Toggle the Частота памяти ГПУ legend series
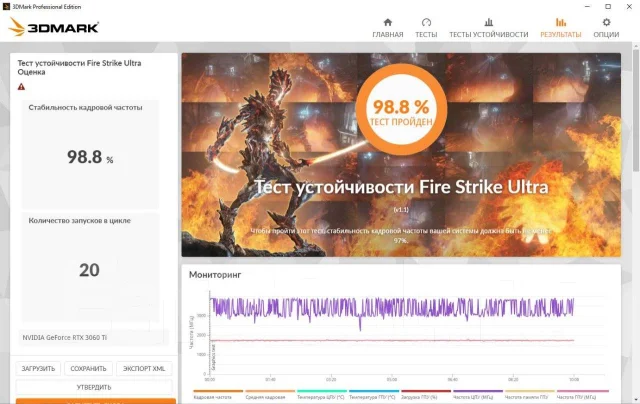640x404 pixels. point(529,394)
